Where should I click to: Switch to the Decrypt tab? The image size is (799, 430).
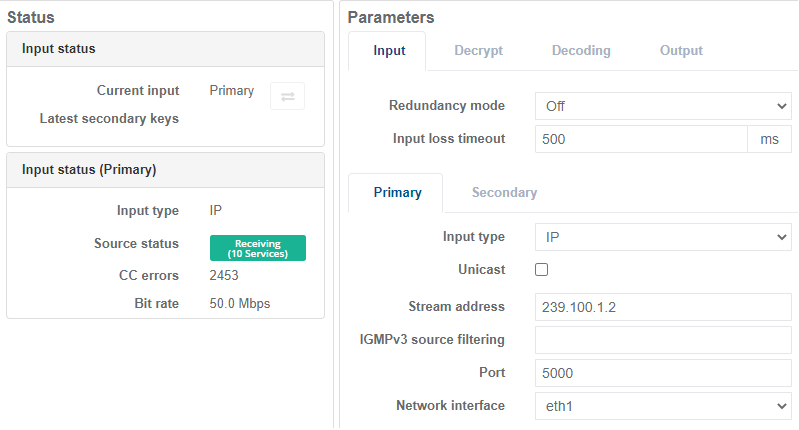(x=478, y=51)
